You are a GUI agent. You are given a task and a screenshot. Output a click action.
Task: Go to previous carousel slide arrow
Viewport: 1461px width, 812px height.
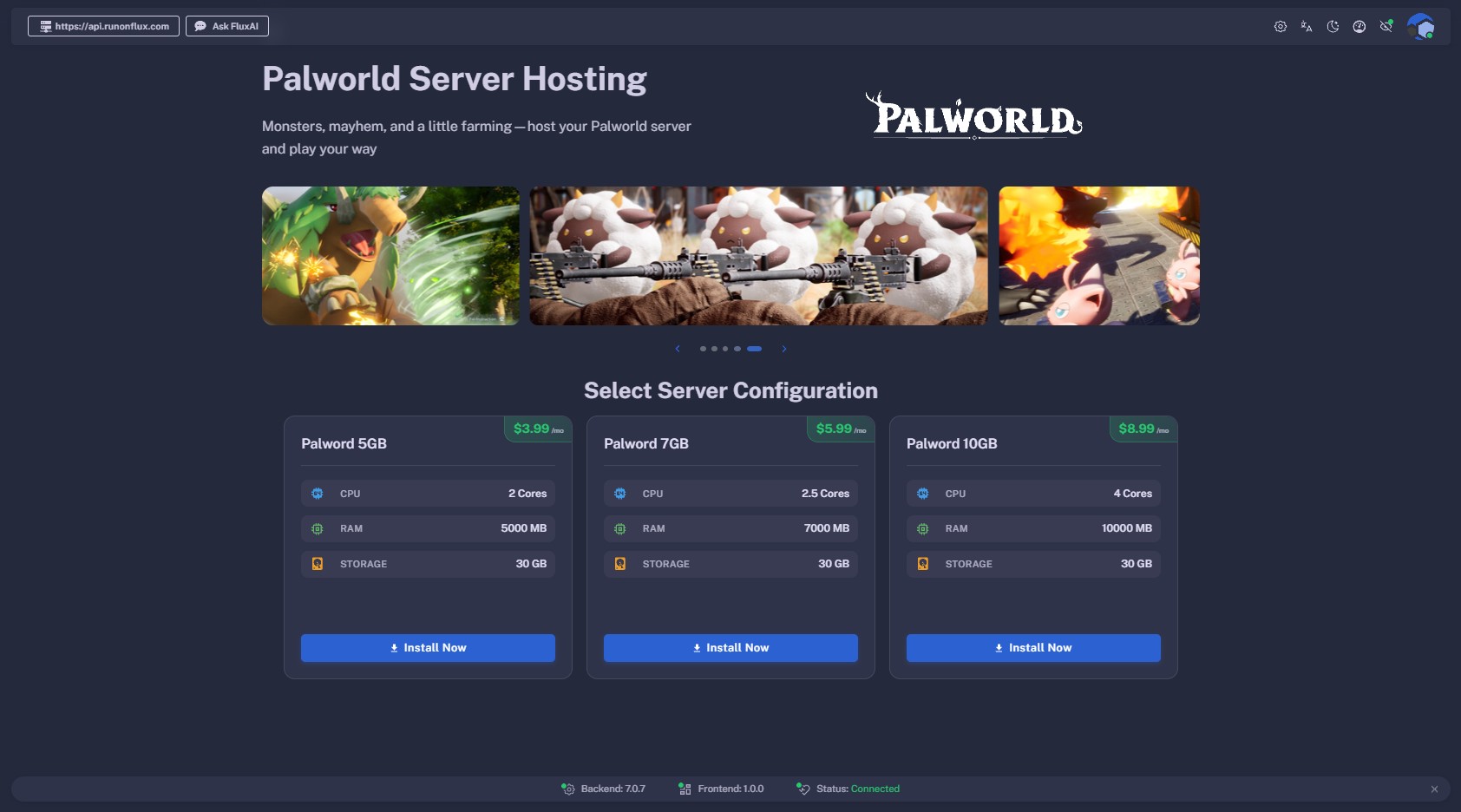(x=678, y=349)
